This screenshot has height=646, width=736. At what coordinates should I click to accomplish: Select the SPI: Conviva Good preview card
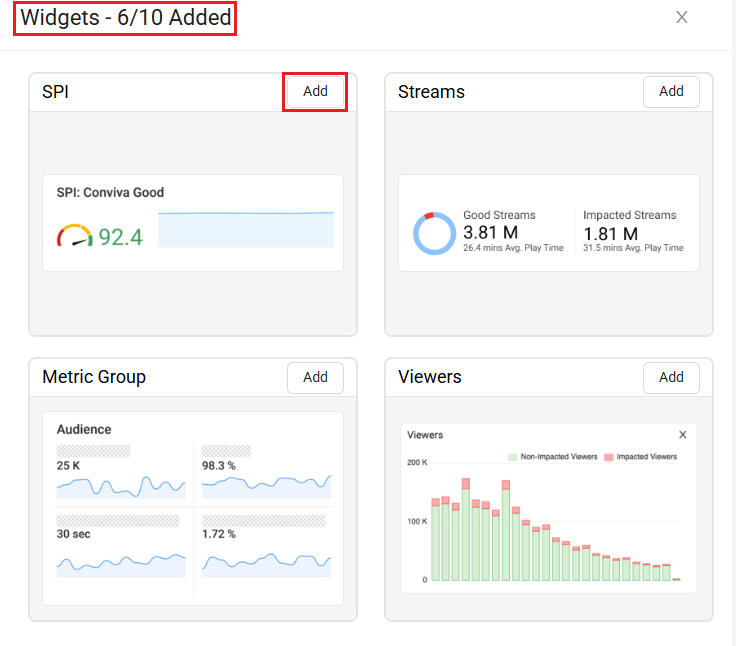[193, 223]
